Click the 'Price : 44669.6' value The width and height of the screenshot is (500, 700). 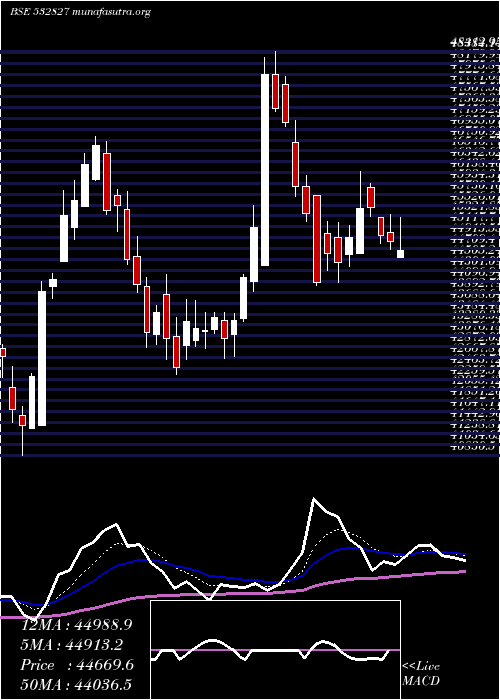[77, 665]
